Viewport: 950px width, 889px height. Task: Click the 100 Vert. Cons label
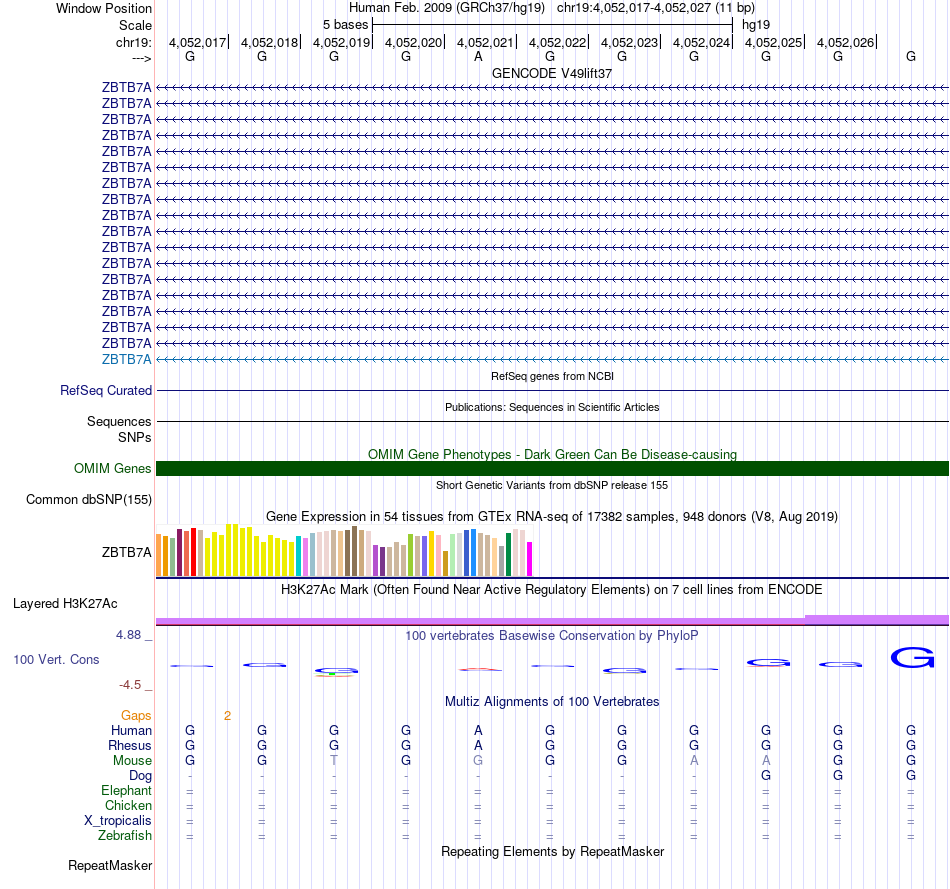[56, 659]
